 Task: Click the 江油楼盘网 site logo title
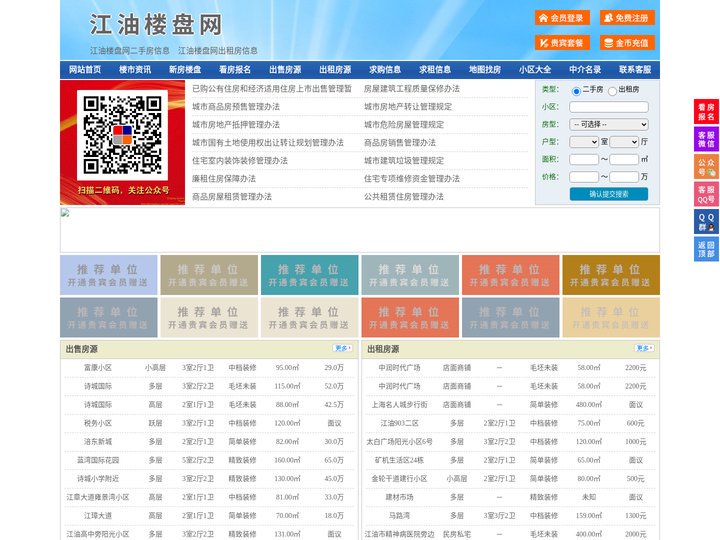click(156, 25)
